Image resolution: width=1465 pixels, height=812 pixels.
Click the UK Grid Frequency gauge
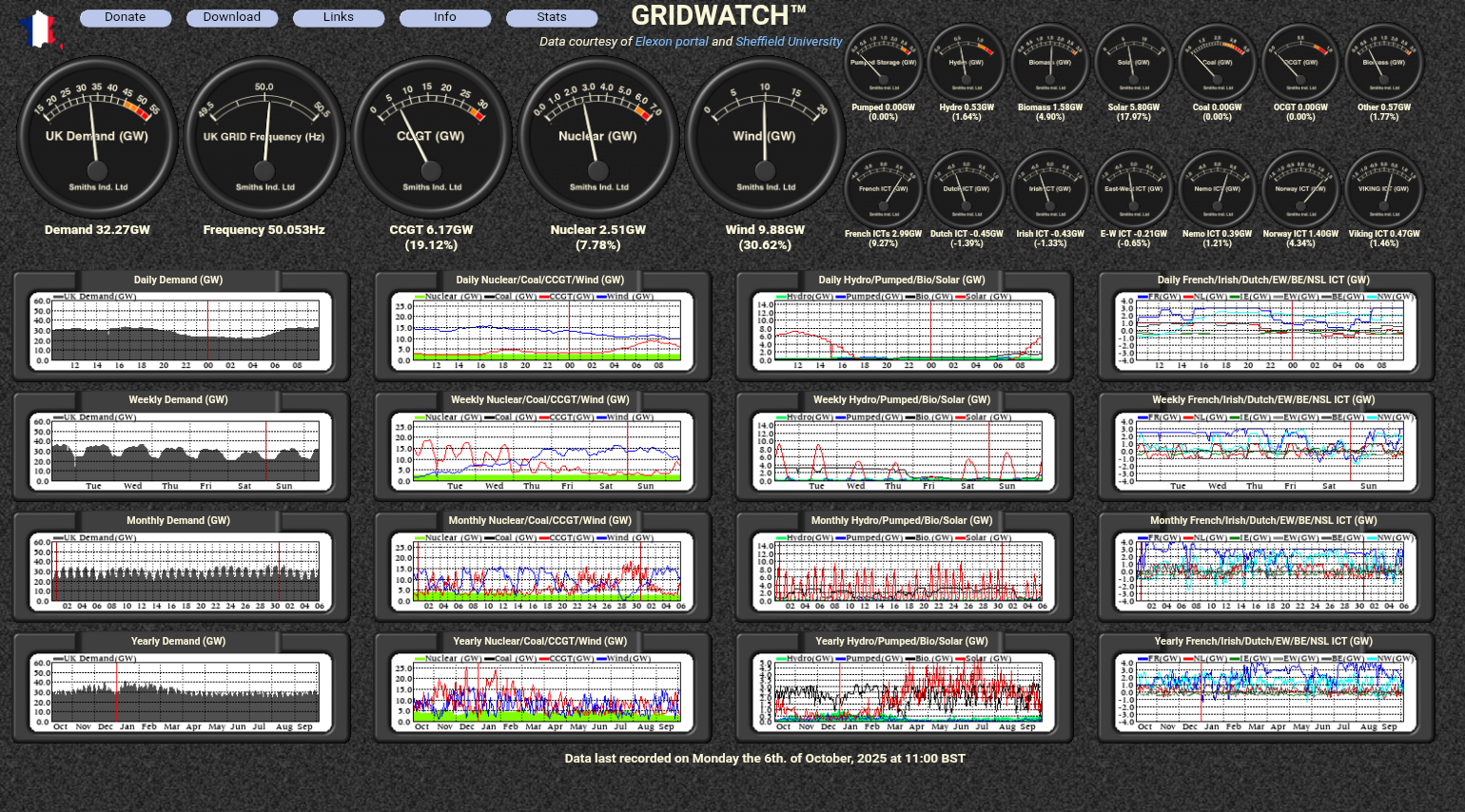(x=264, y=137)
